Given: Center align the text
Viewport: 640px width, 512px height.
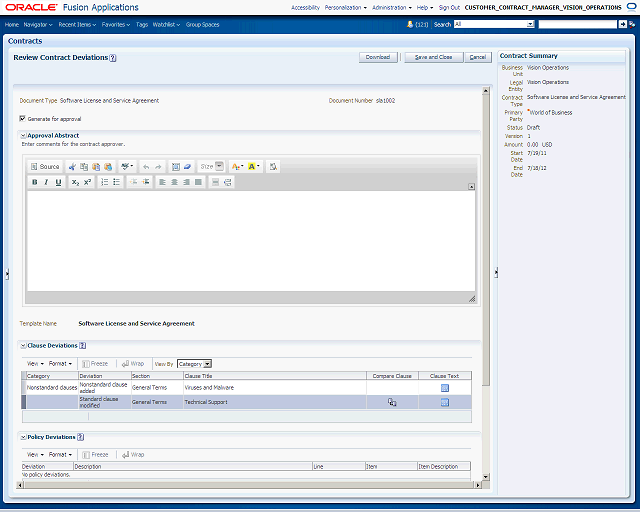Looking at the screenshot, I should (174, 182).
